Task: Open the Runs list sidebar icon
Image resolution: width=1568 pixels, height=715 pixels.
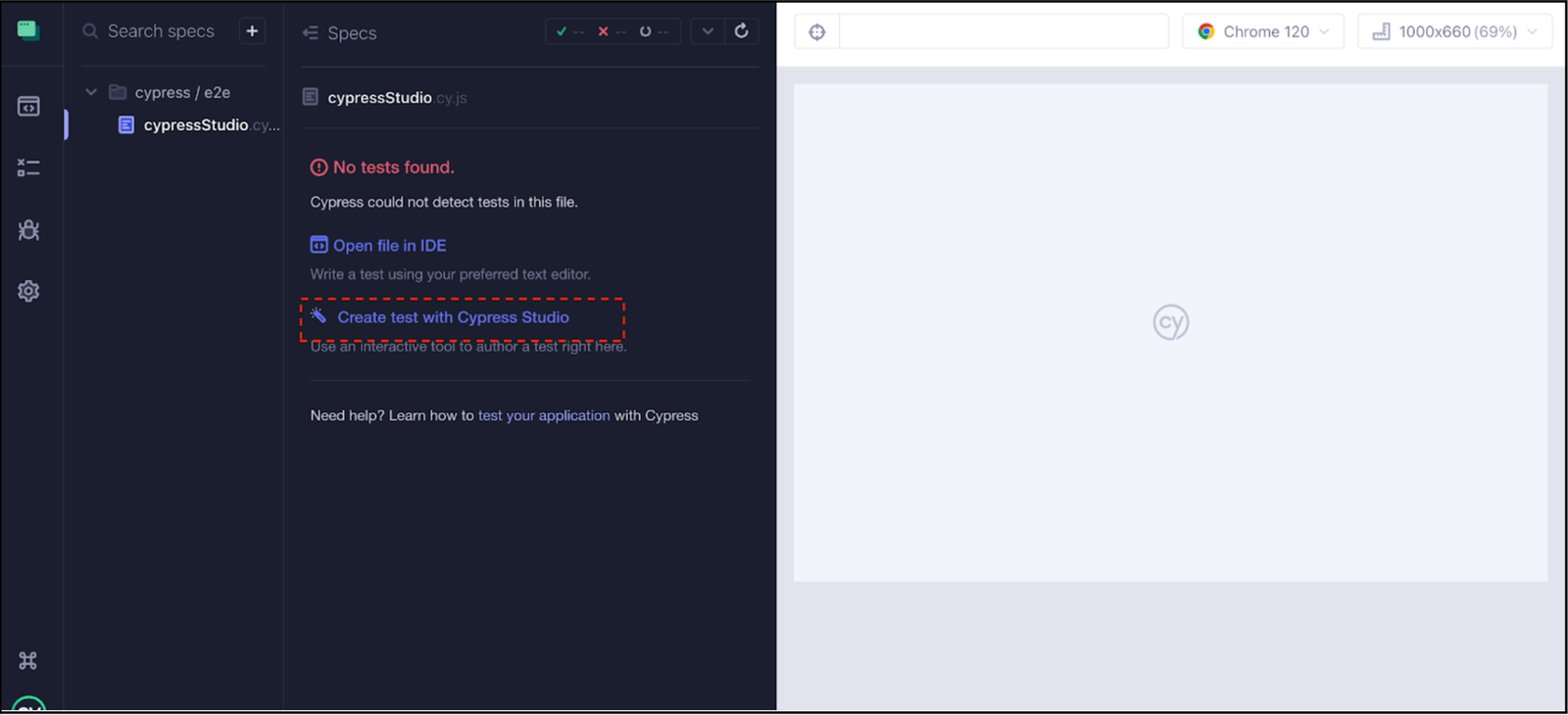Action: (x=28, y=168)
